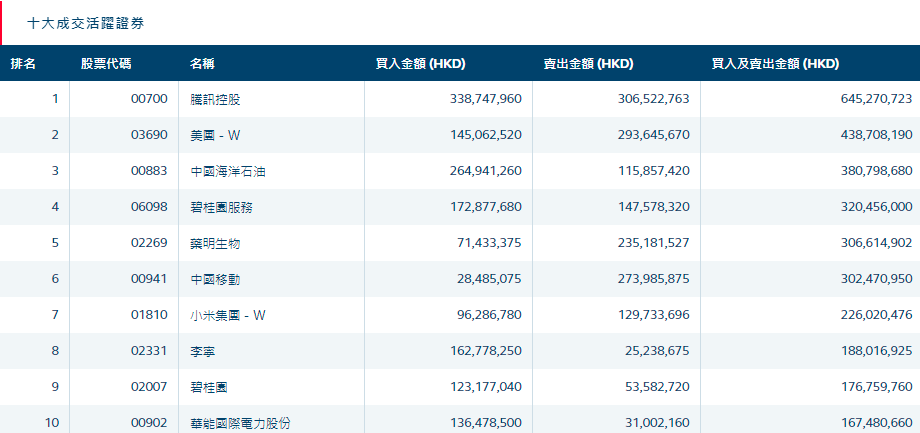Click buy amount 162,778,250
The image size is (920, 433).
pyautogui.click(x=486, y=351)
